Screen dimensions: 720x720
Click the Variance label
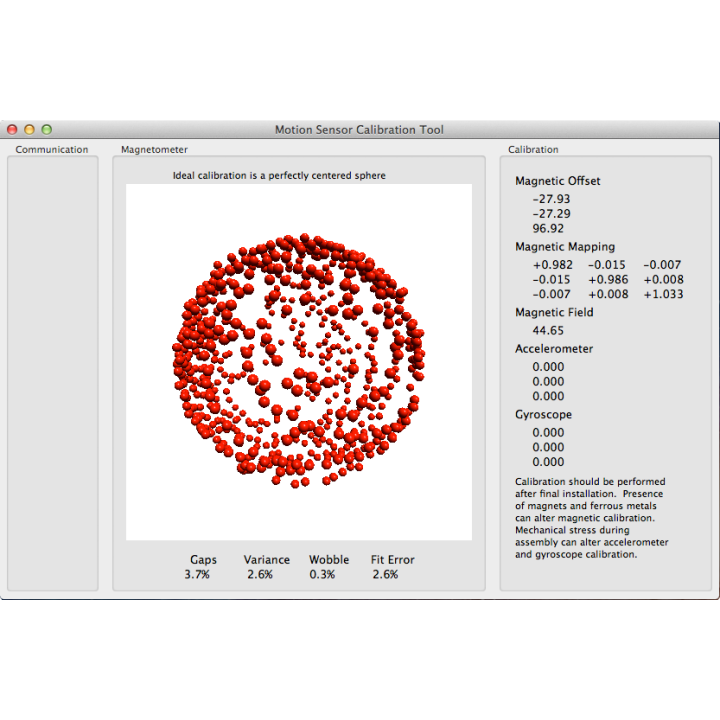[267, 560]
